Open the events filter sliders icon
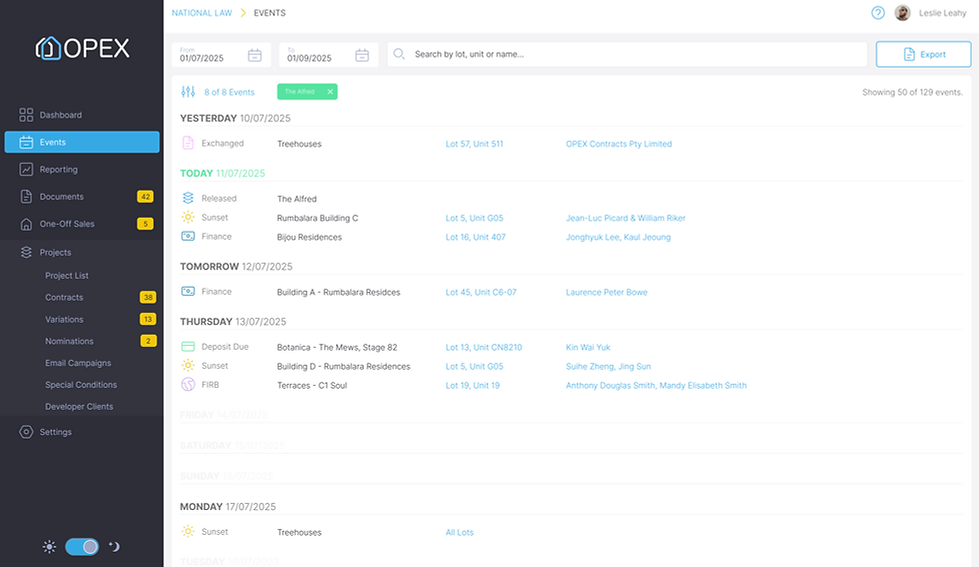979x567 pixels. (188, 92)
